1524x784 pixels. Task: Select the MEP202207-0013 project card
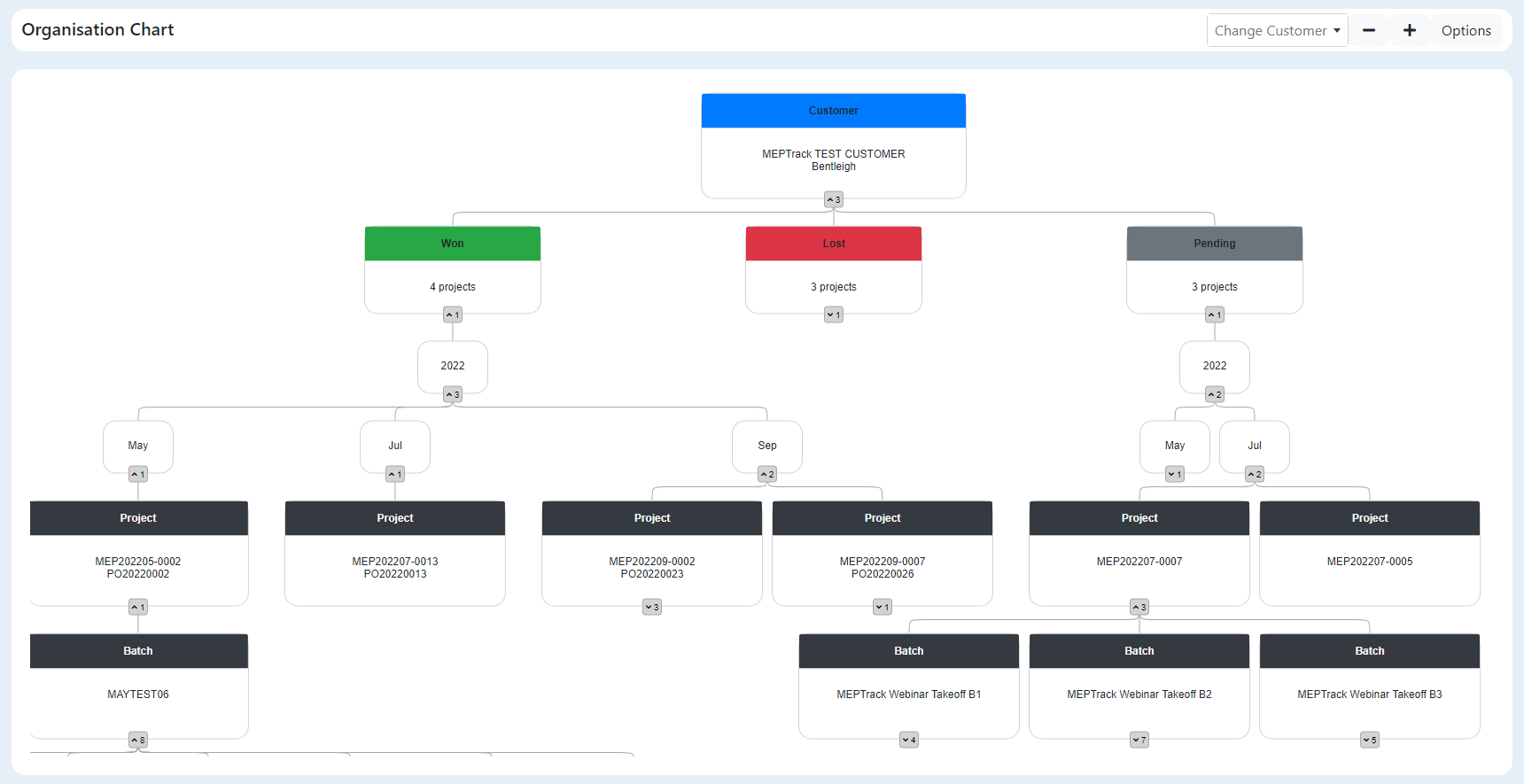coord(395,567)
